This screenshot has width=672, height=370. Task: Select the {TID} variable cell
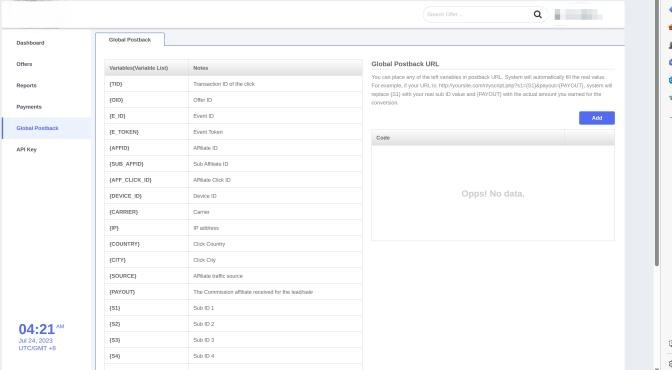coord(147,84)
